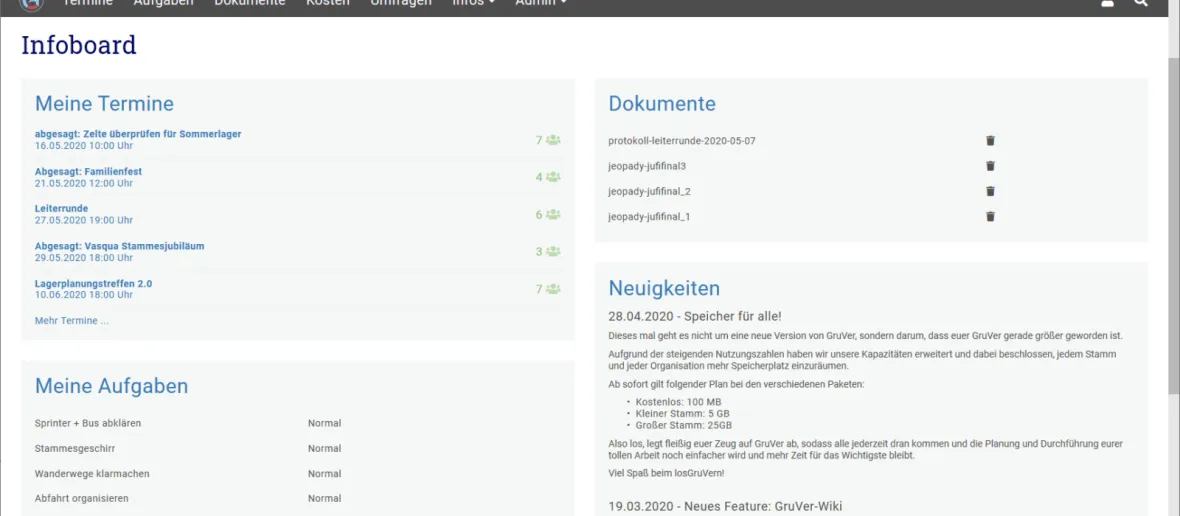The height and width of the screenshot is (516, 1180).
Task: Click news title 28.04.2020 - Speicher für alle!
Action: coord(695,317)
